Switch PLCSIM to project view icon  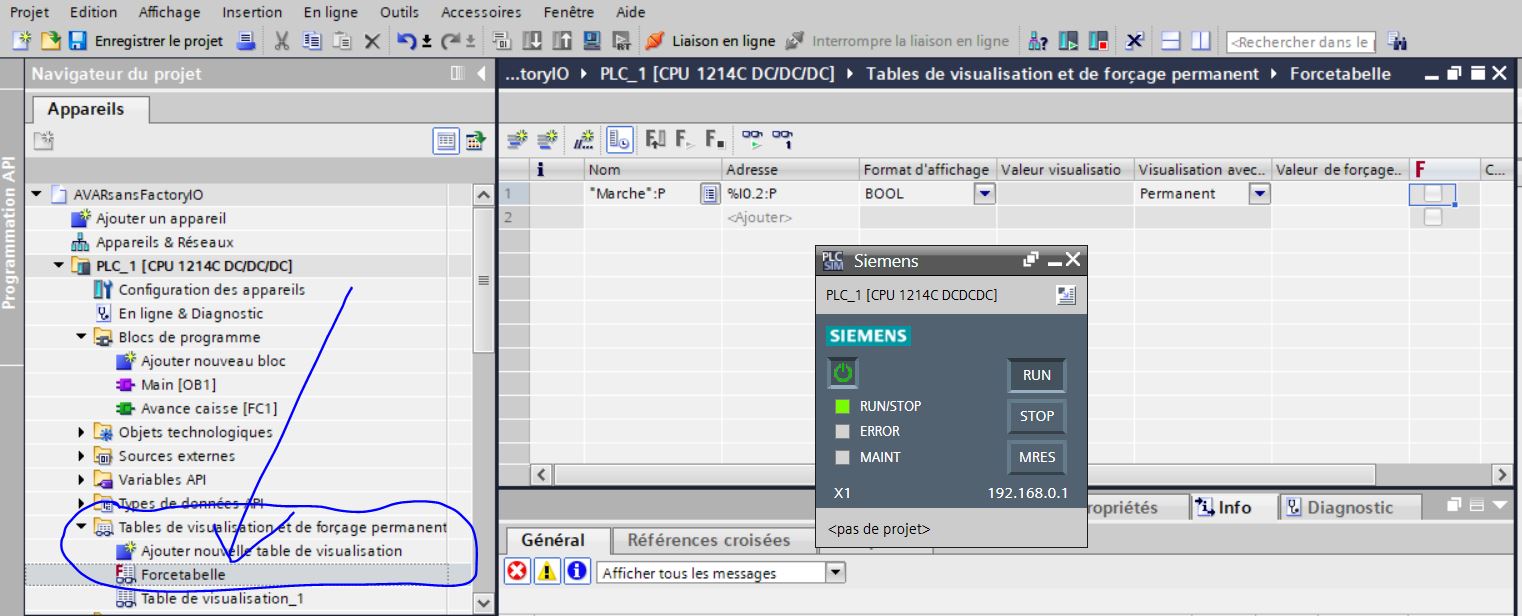point(1065,295)
